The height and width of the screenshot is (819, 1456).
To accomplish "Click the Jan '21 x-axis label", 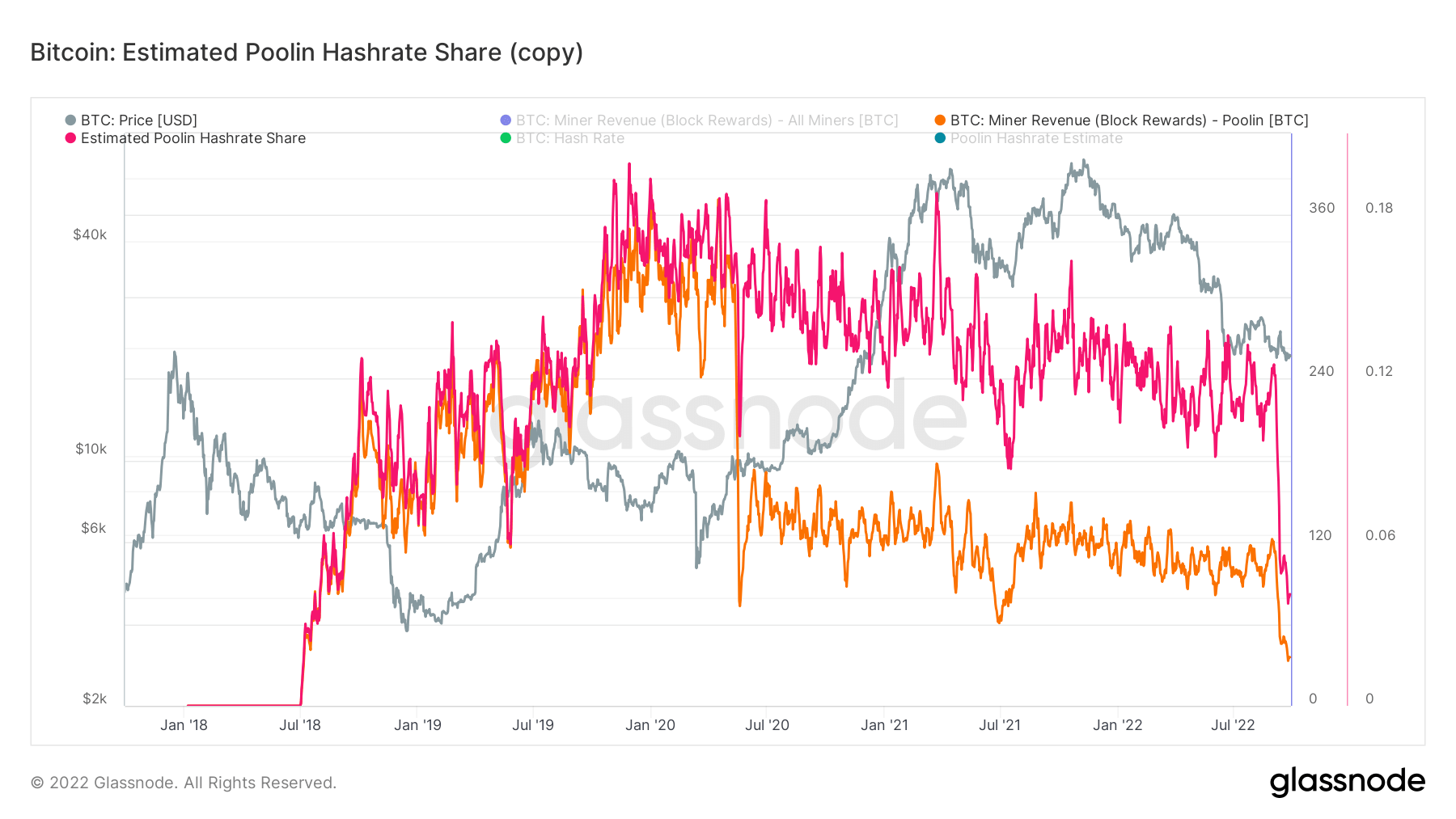I will pos(884,725).
